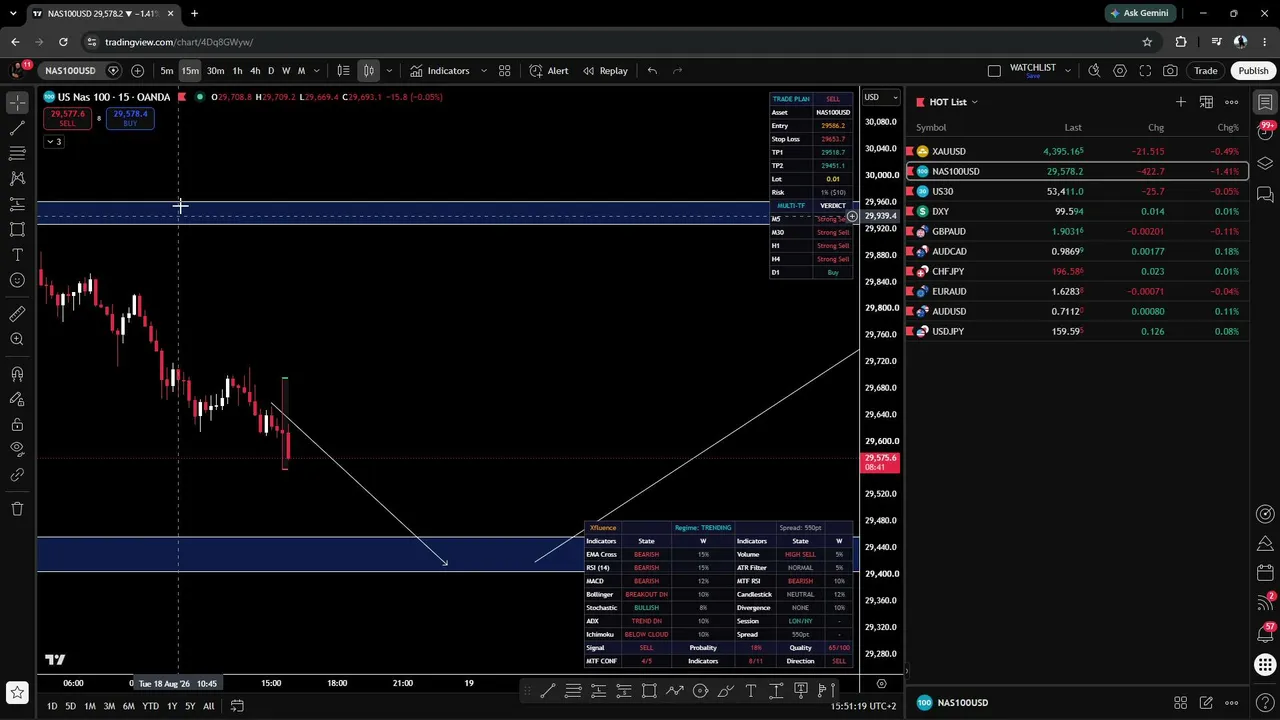Select the 30m timeframe

(215, 71)
